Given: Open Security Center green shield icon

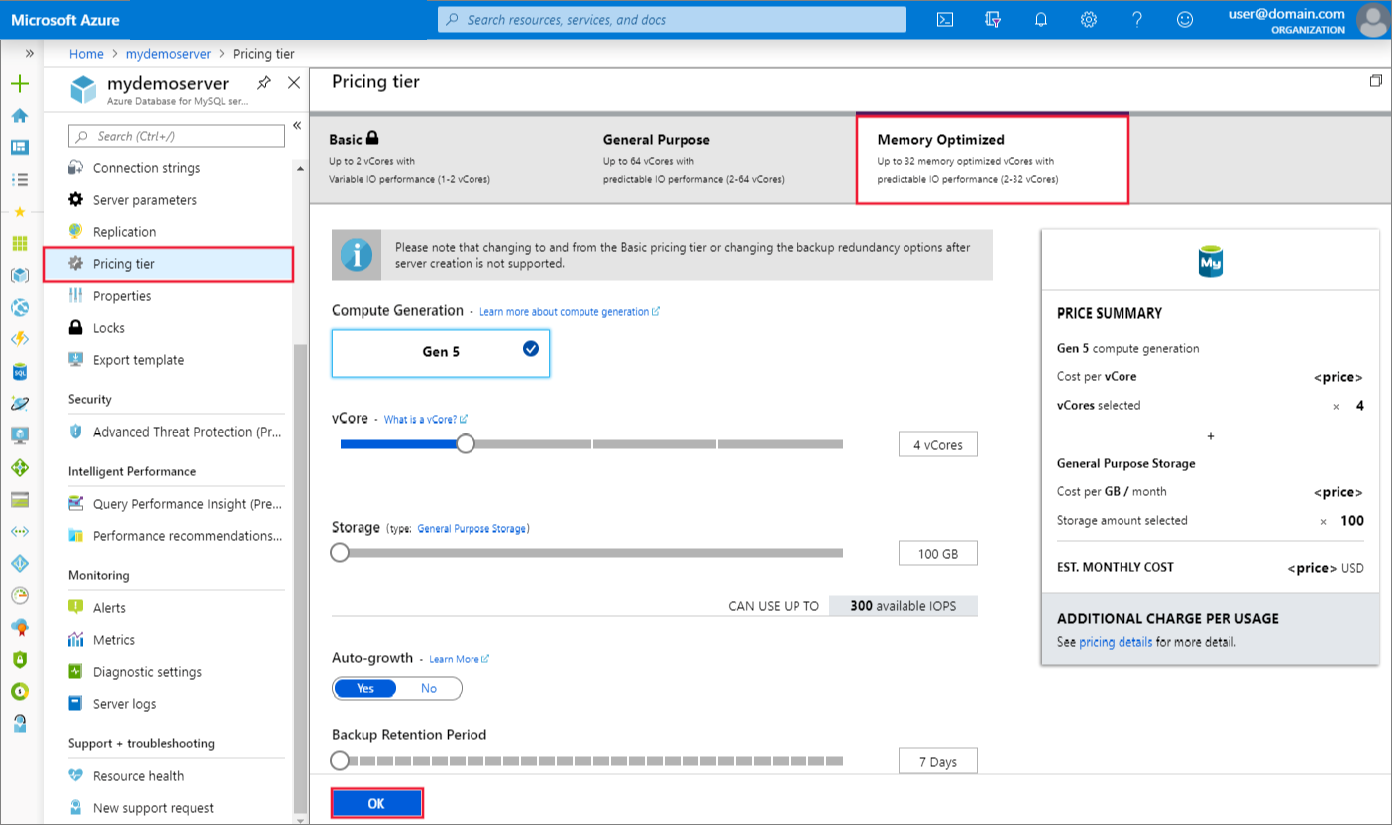Looking at the screenshot, I should point(19,660).
